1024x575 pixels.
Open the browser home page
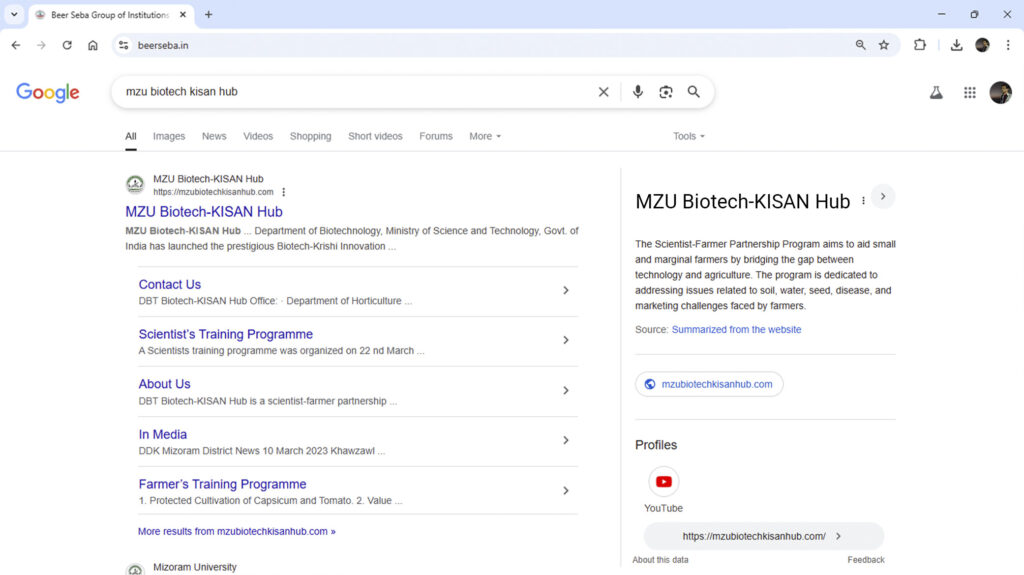[x=93, y=45]
